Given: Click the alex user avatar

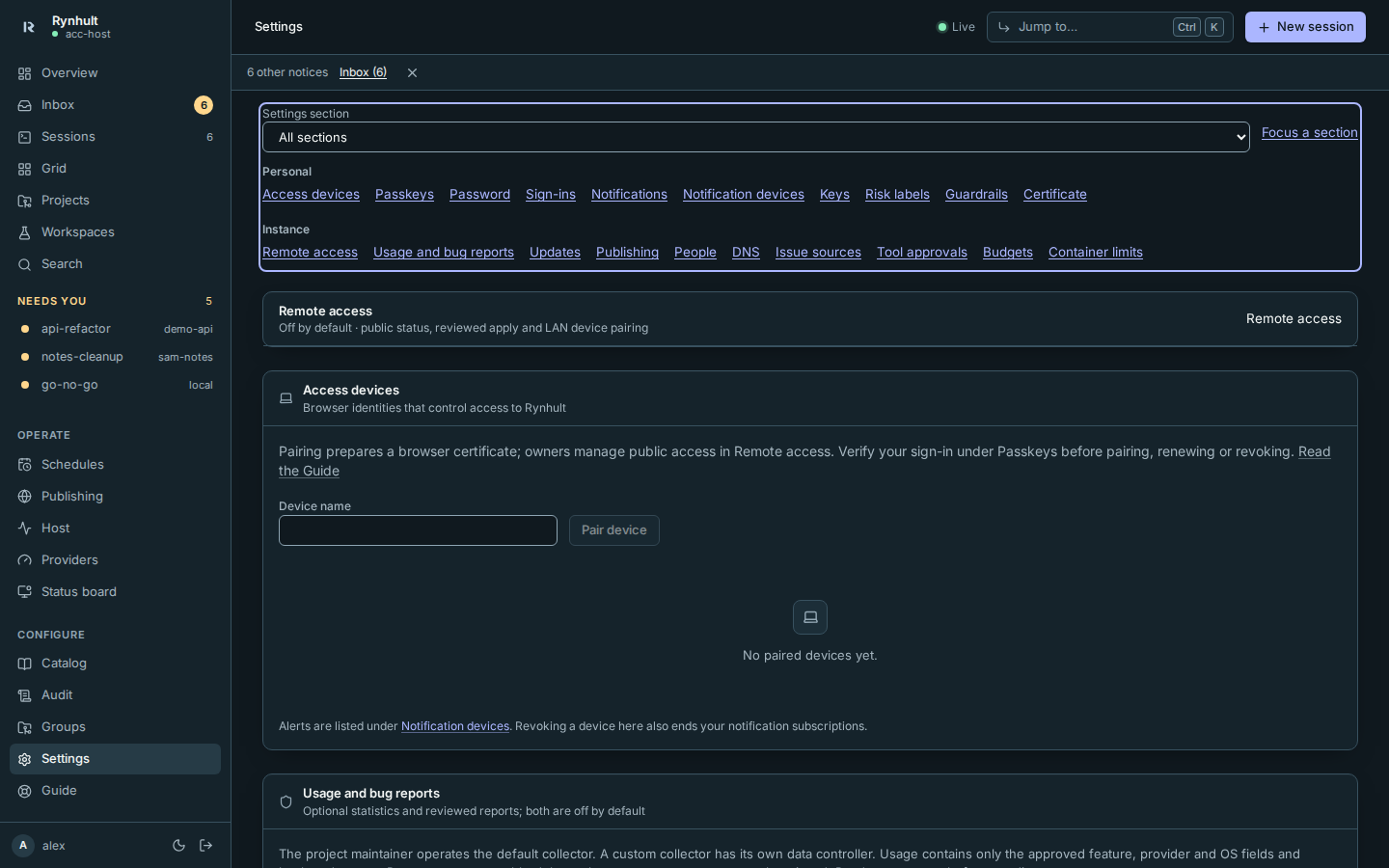Looking at the screenshot, I should coord(23,846).
